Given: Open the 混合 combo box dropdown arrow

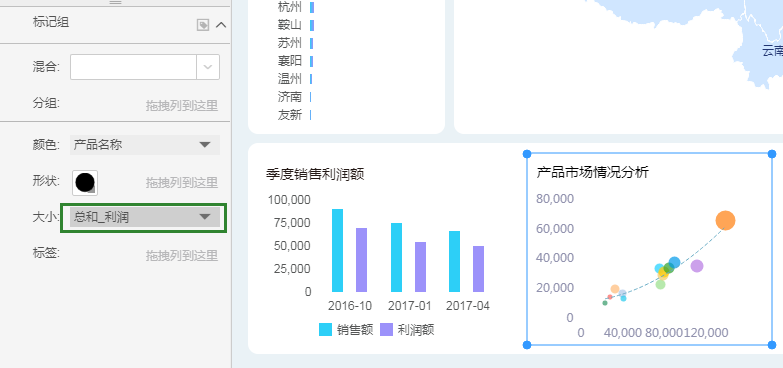Looking at the screenshot, I should pyautogui.click(x=208, y=67).
